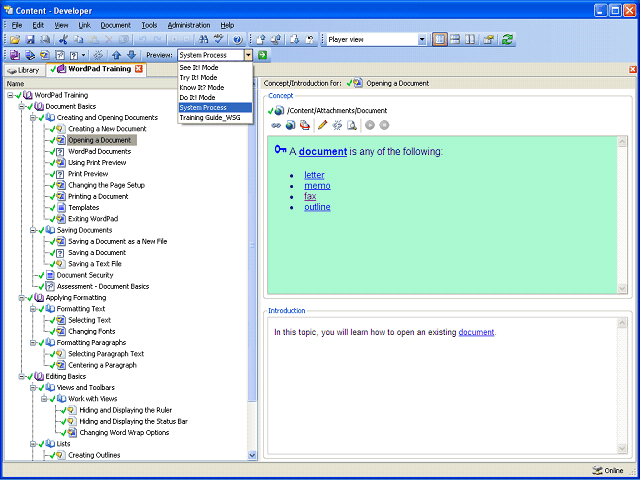Screen dimensions: 640x480
Task: Click outline tree scrollbar down arrow
Action: point(252,455)
